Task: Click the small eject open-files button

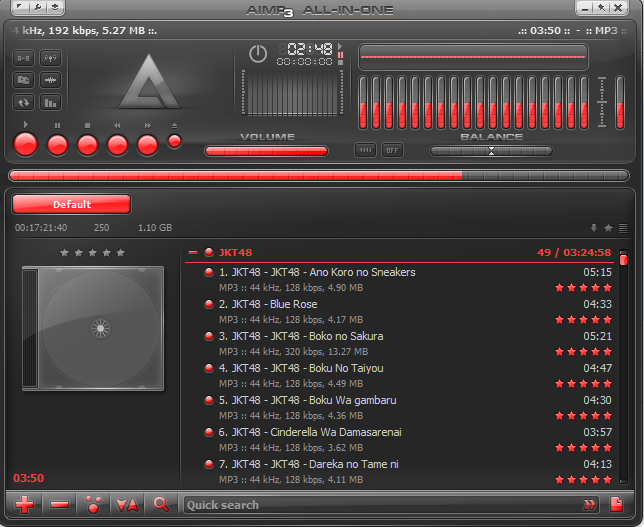Action: click(175, 141)
